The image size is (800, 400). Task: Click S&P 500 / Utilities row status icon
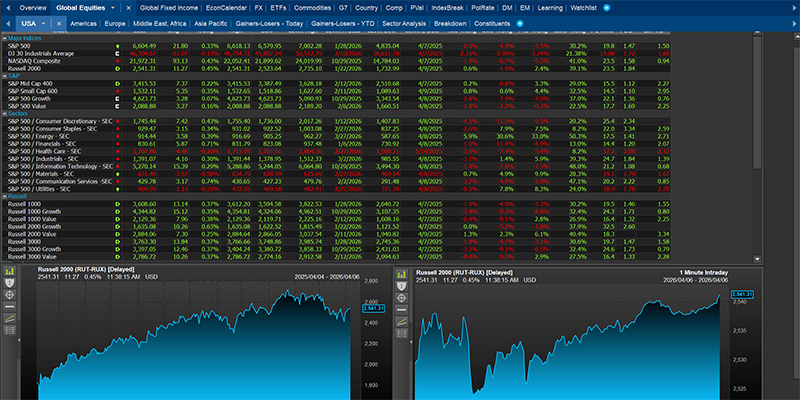118,189
